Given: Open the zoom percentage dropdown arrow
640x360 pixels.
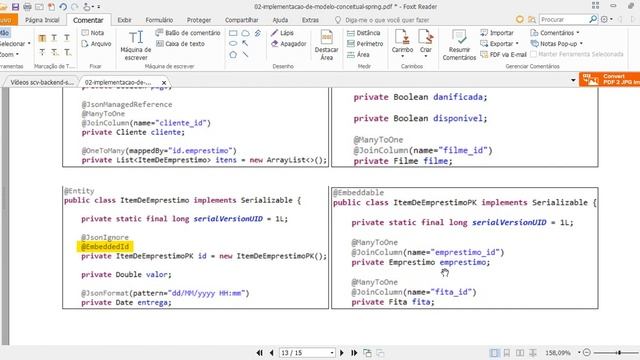Looking at the screenshot, I should 579,353.
